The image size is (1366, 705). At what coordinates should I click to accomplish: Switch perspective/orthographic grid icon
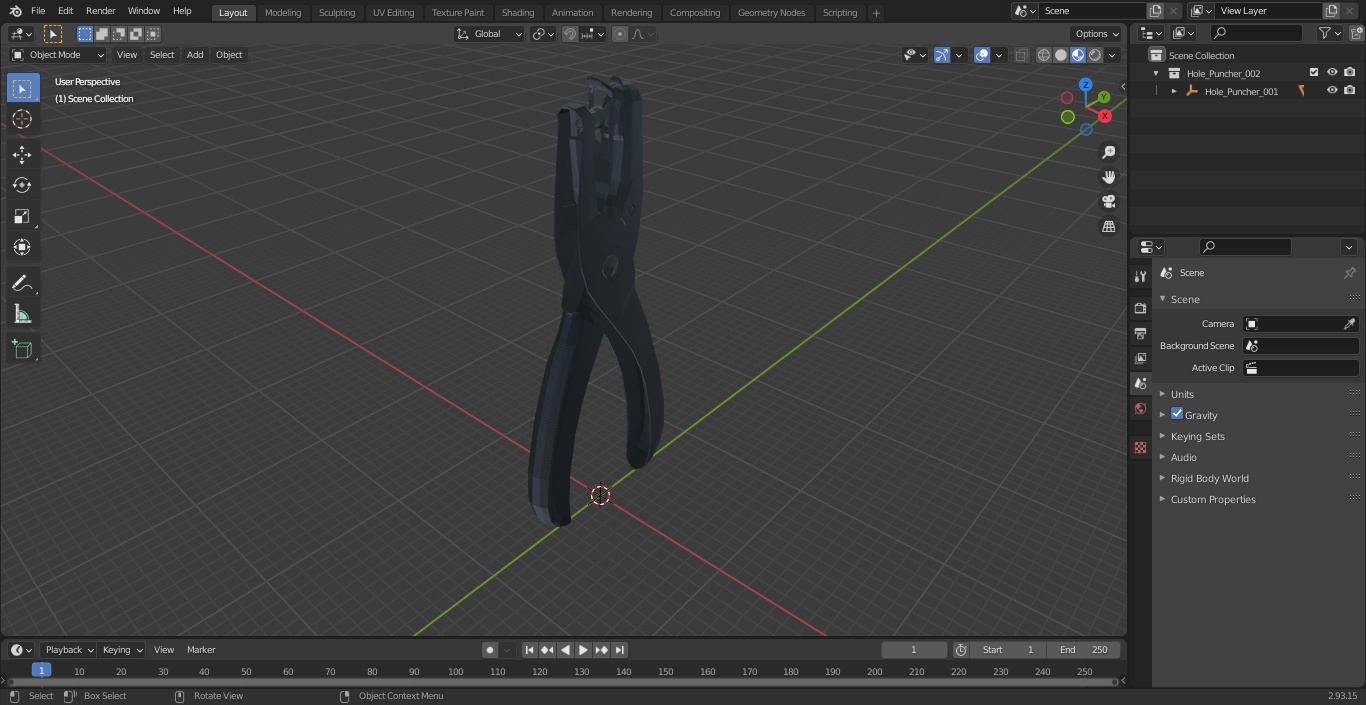[1108, 227]
